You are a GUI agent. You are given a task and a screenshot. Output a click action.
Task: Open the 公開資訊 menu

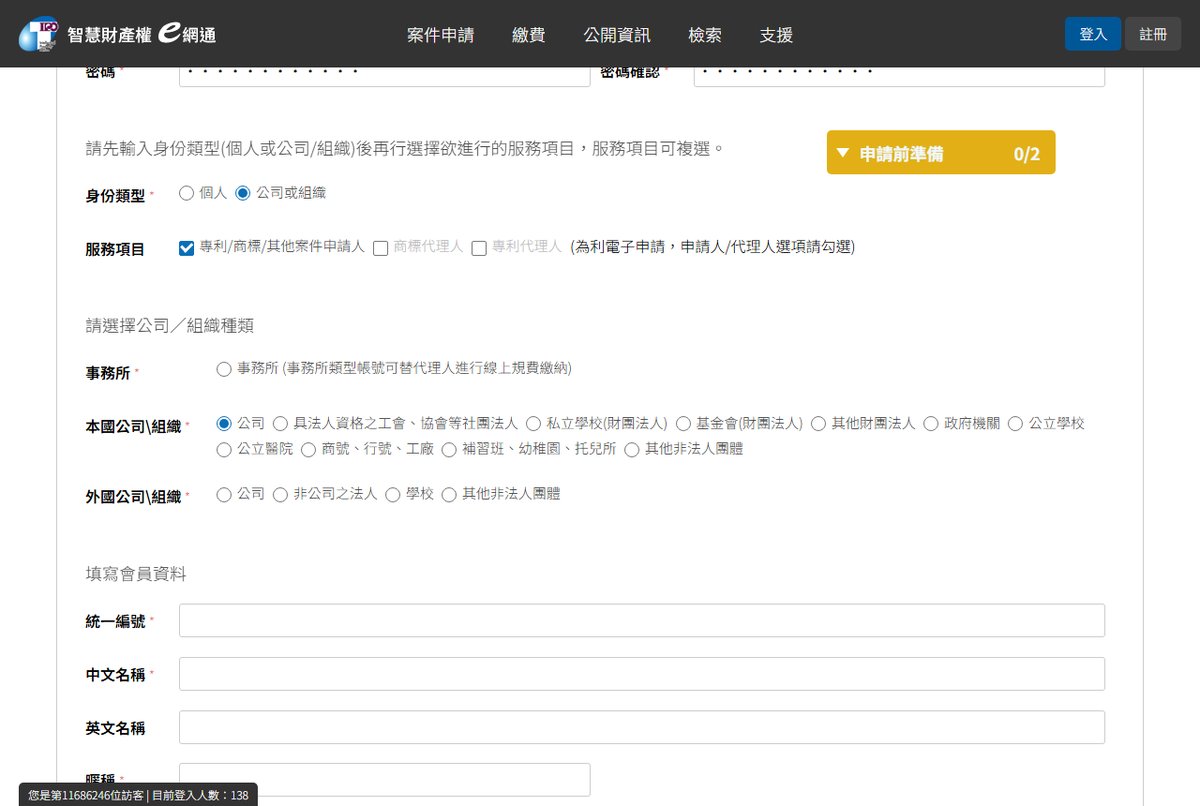(617, 35)
